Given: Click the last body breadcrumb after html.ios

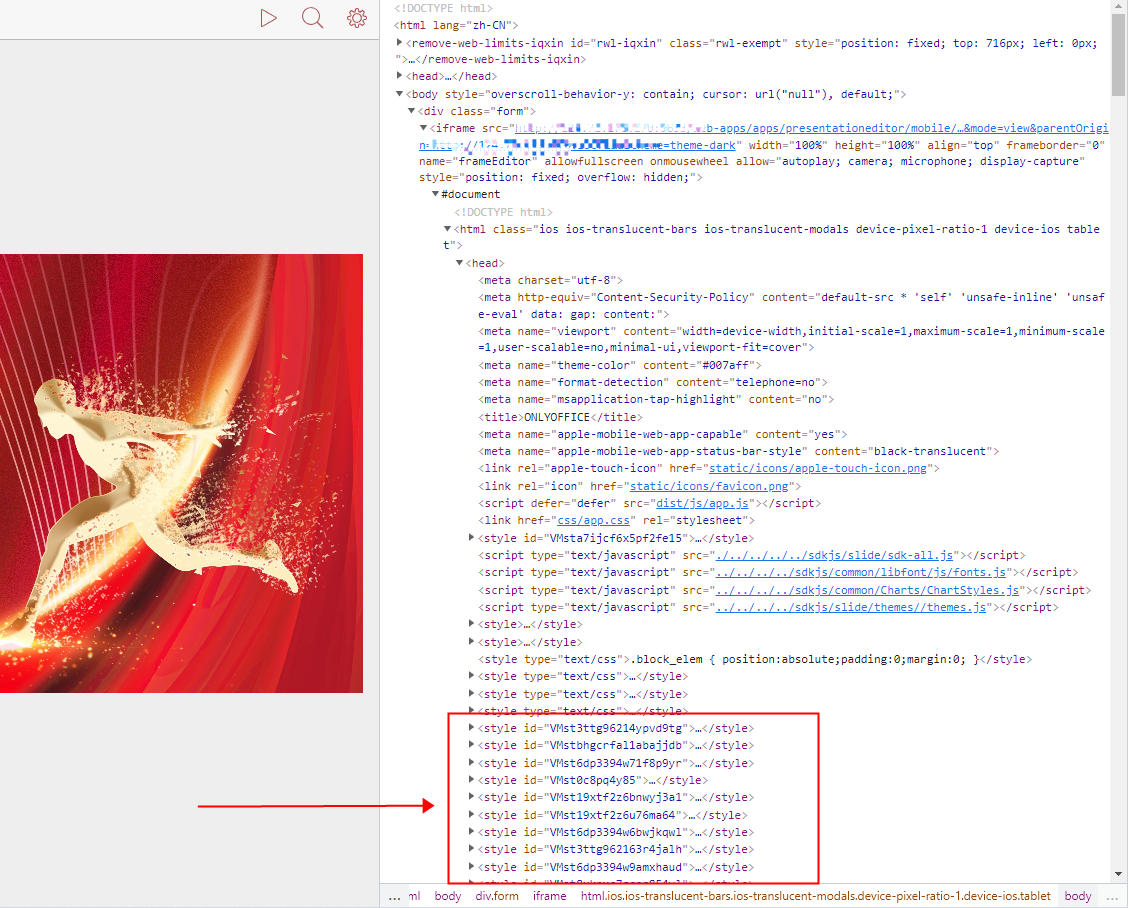Looking at the screenshot, I should coord(1078,896).
